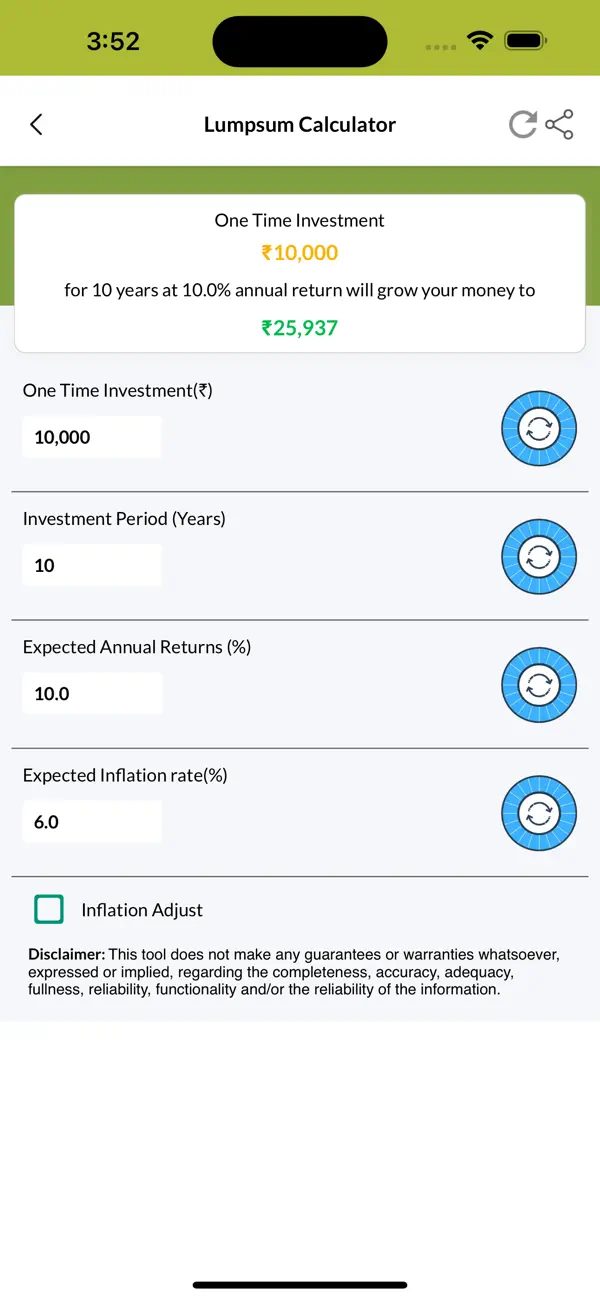600x1300 pixels.
Task: Reset the One Time Investment dial
Action: [x=539, y=428]
